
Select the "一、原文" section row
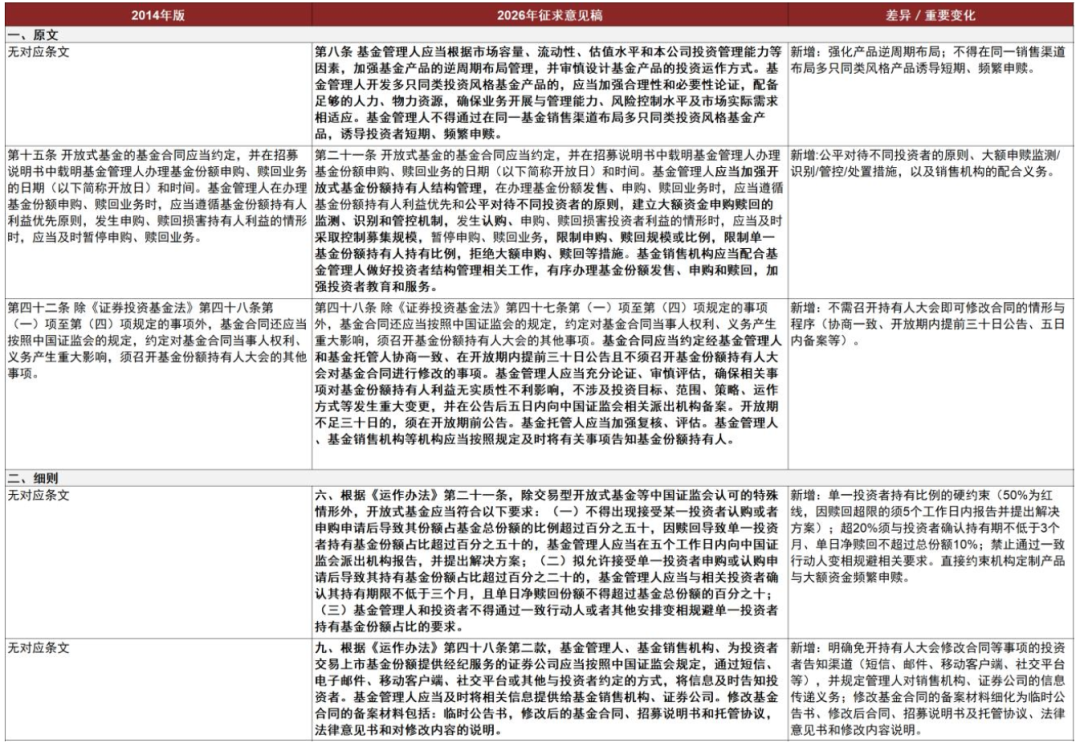[x=539, y=34]
